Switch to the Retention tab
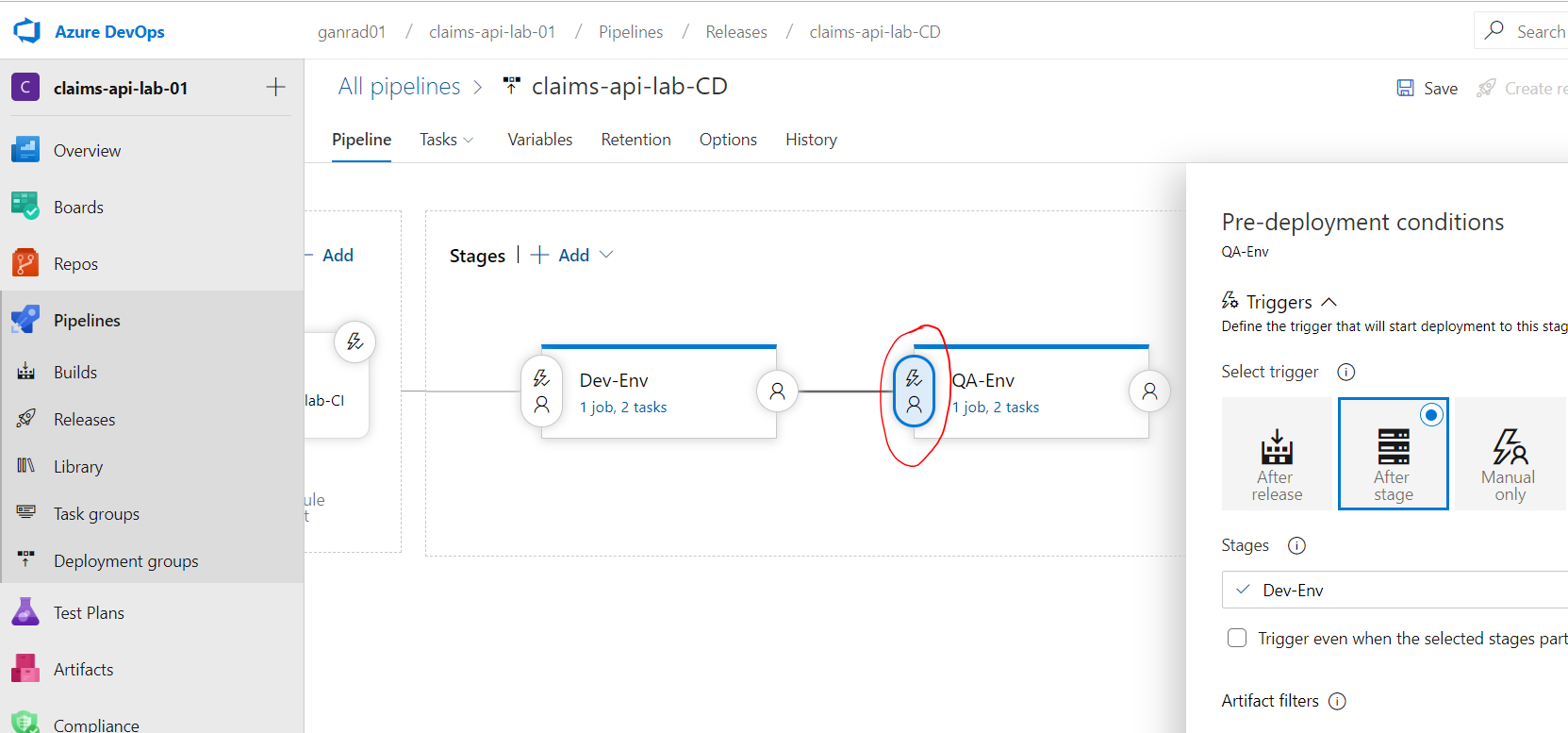This screenshot has height=733, width=1568. [636, 140]
